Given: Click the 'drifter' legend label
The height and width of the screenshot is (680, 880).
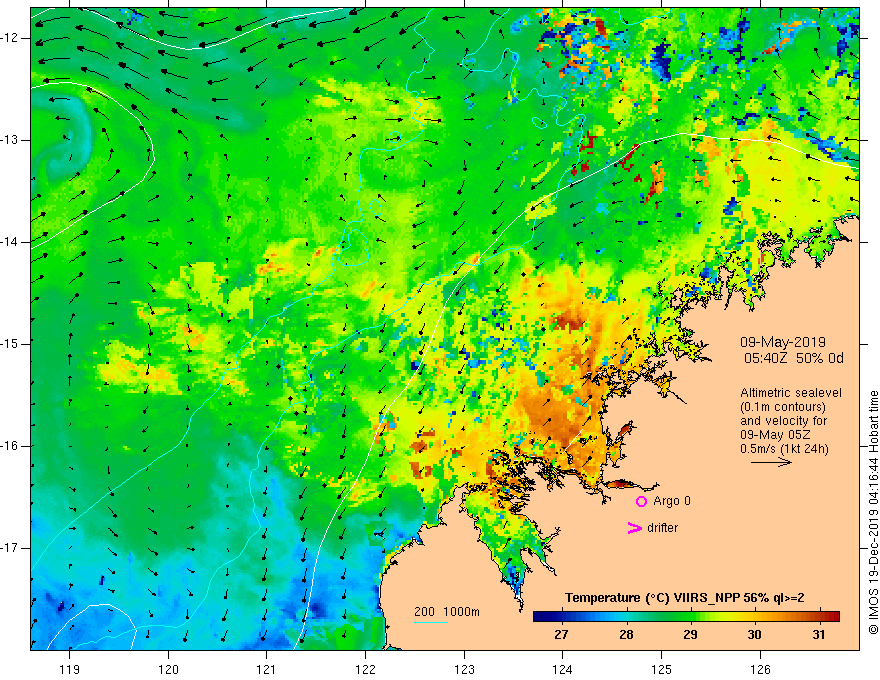Looking at the screenshot, I should [x=662, y=528].
